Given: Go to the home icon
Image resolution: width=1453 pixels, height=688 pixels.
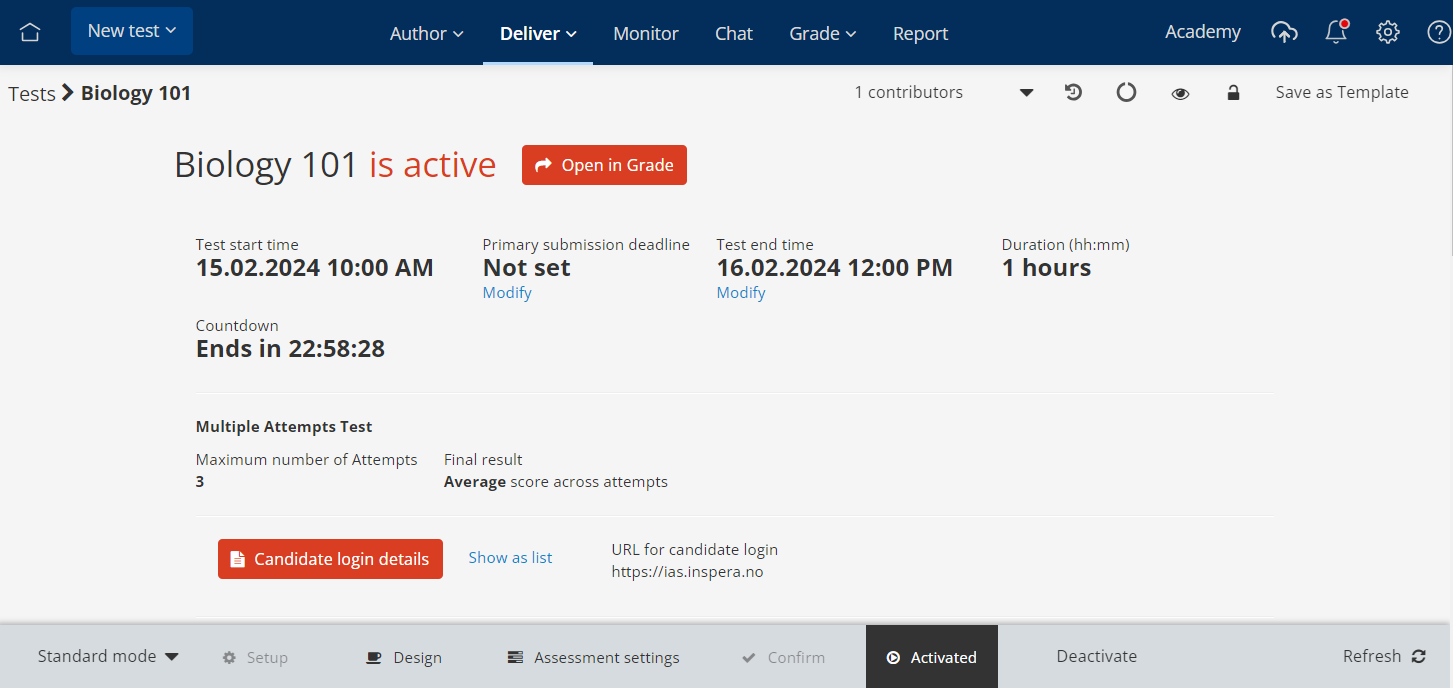Looking at the screenshot, I should pyautogui.click(x=30, y=32).
